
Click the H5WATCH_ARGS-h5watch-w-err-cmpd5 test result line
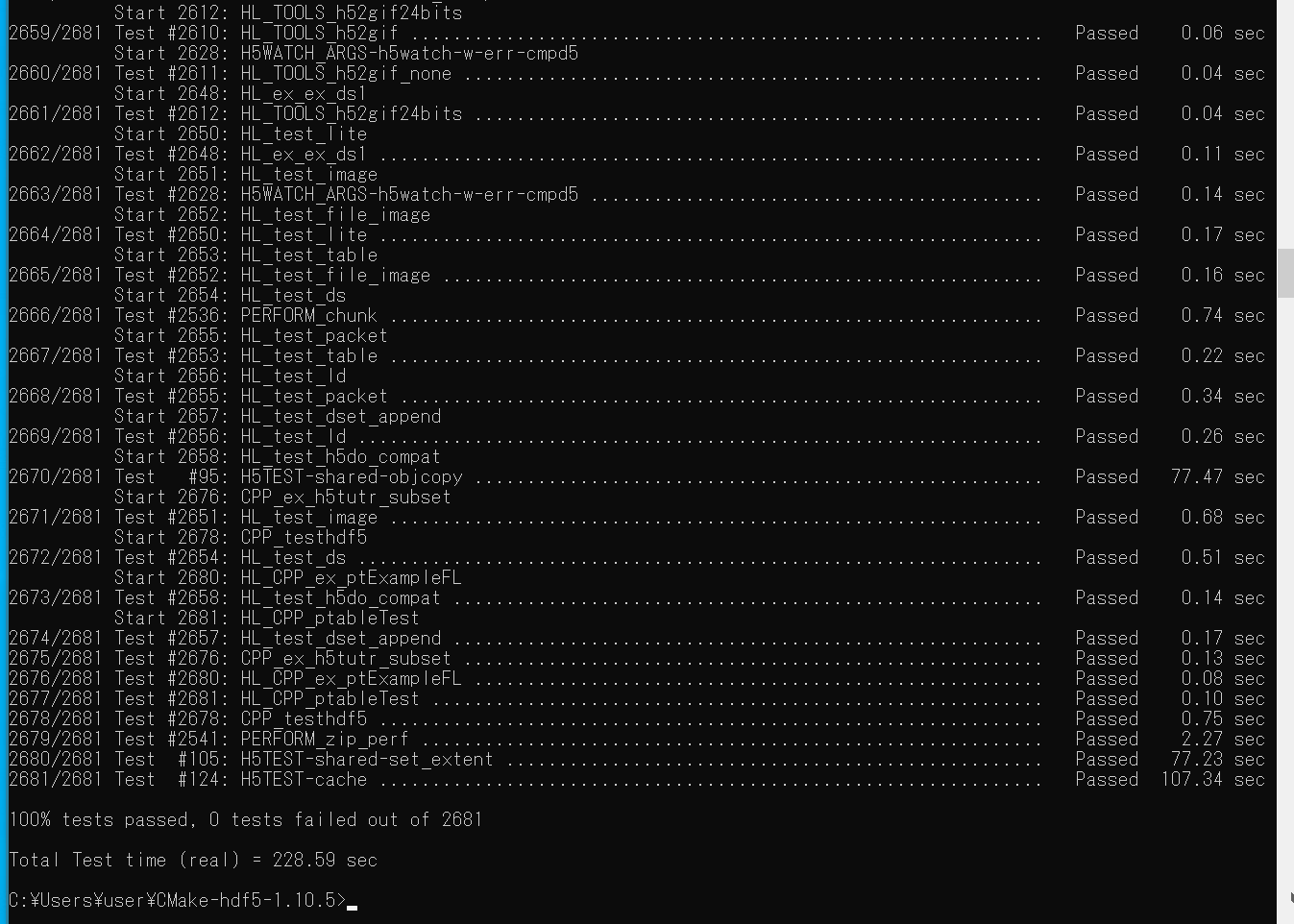pos(637,194)
